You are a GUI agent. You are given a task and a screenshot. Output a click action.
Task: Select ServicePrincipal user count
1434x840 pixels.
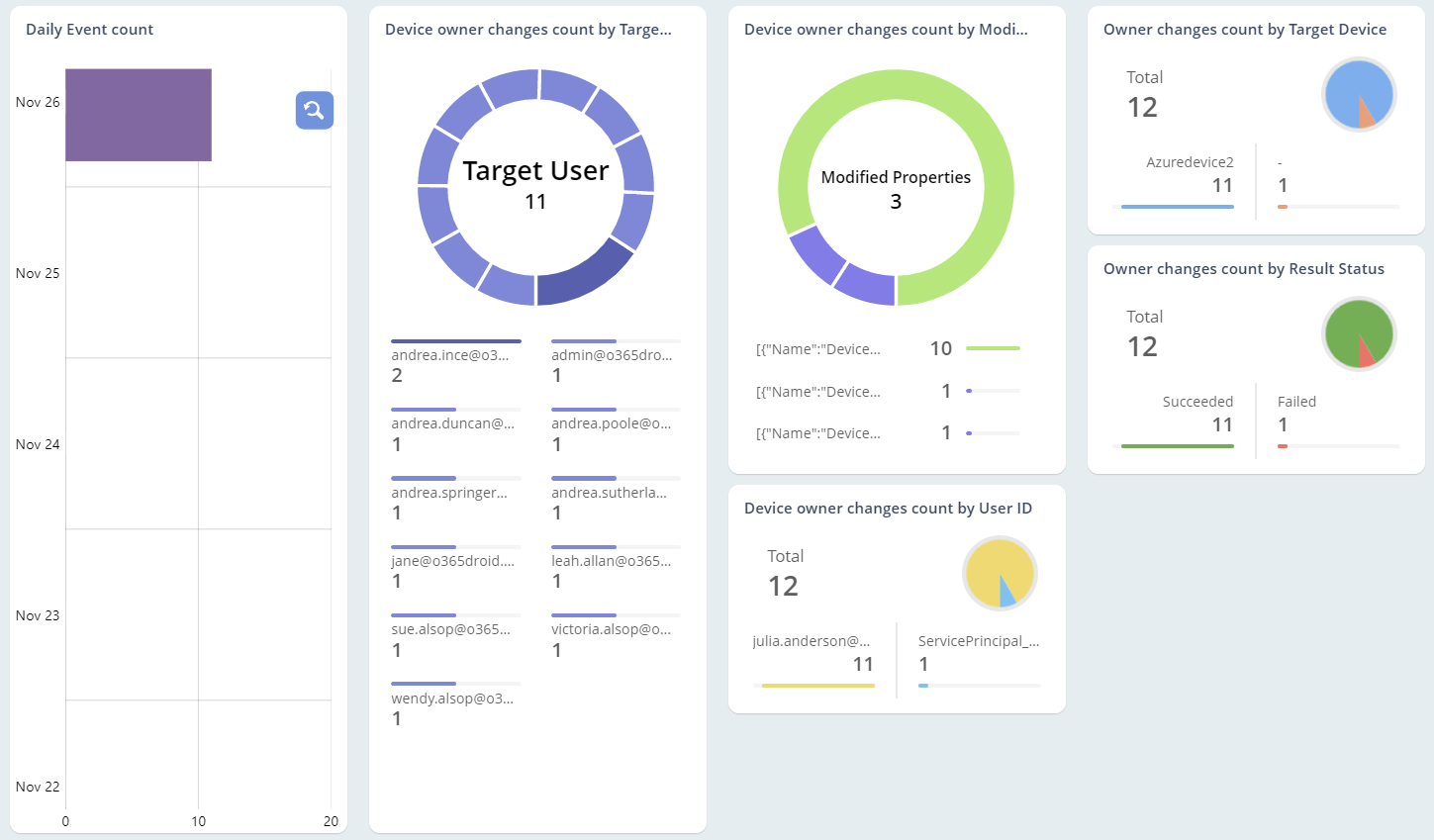(924, 664)
